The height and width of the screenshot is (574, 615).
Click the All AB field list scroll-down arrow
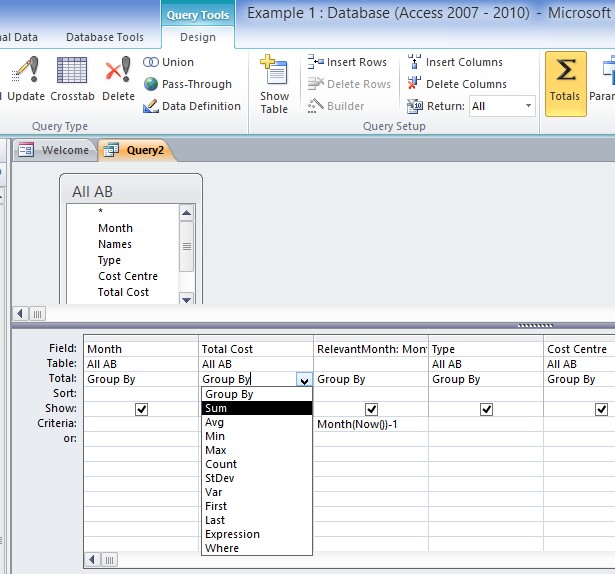coord(186,299)
